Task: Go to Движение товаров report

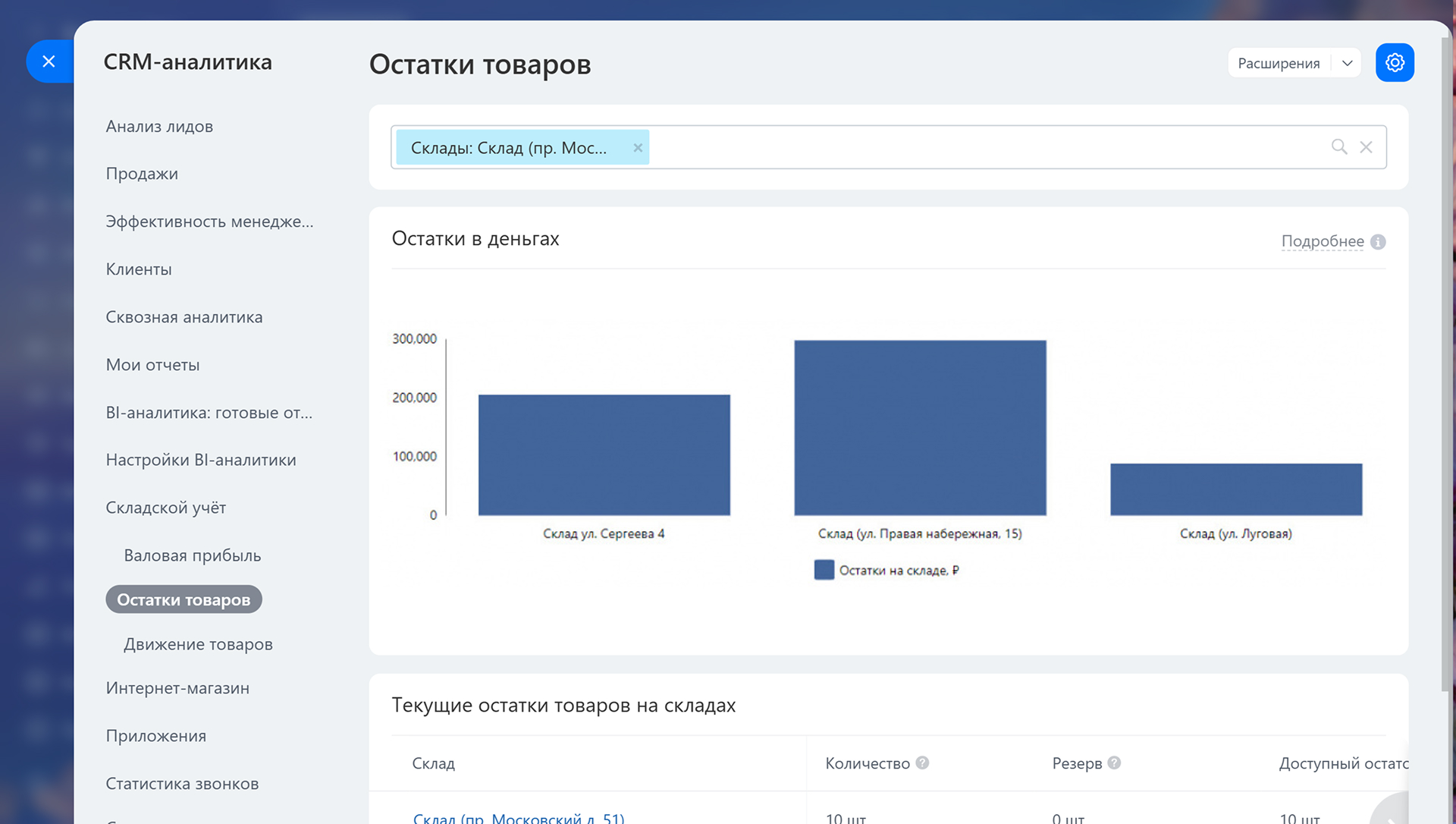Action: [198, 644]
